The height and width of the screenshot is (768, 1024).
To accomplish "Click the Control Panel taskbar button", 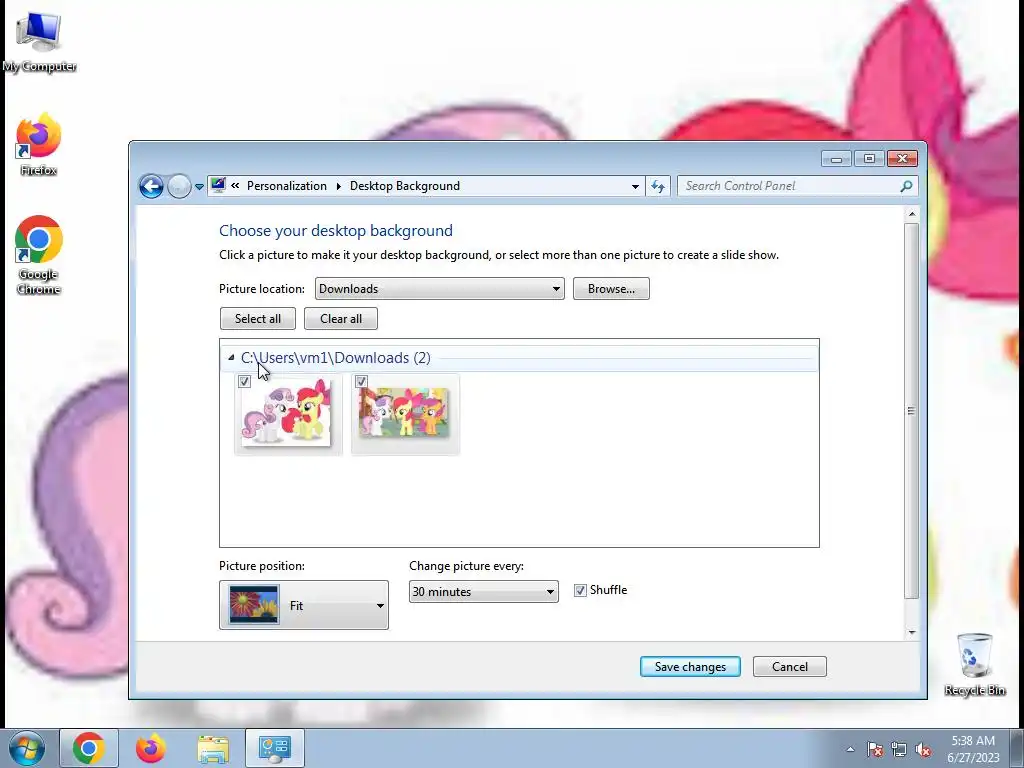I will pyautogui.click(x=275, y=748).
